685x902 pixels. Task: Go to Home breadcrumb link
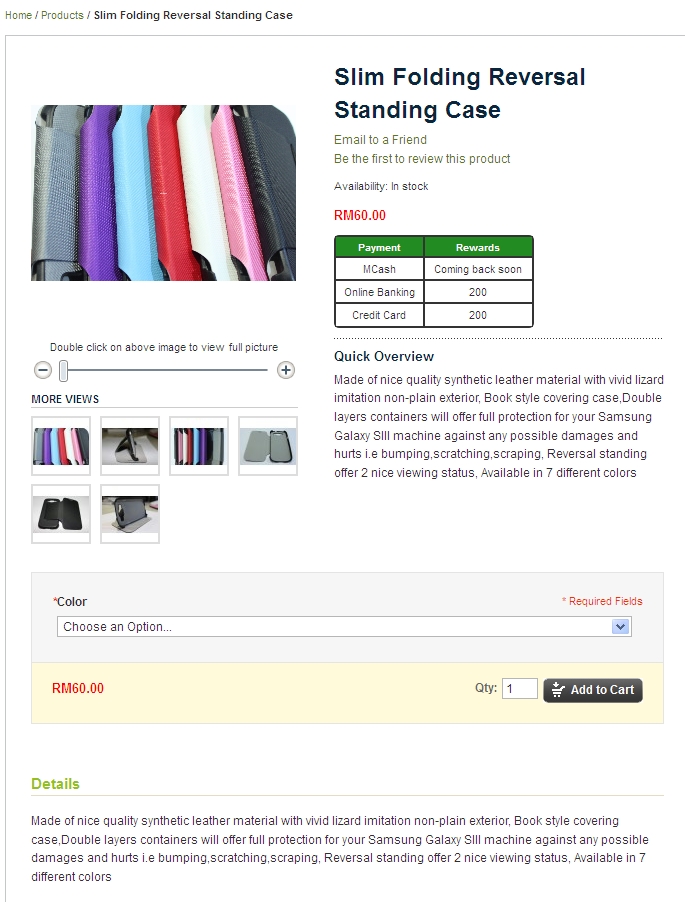point(18,16)
